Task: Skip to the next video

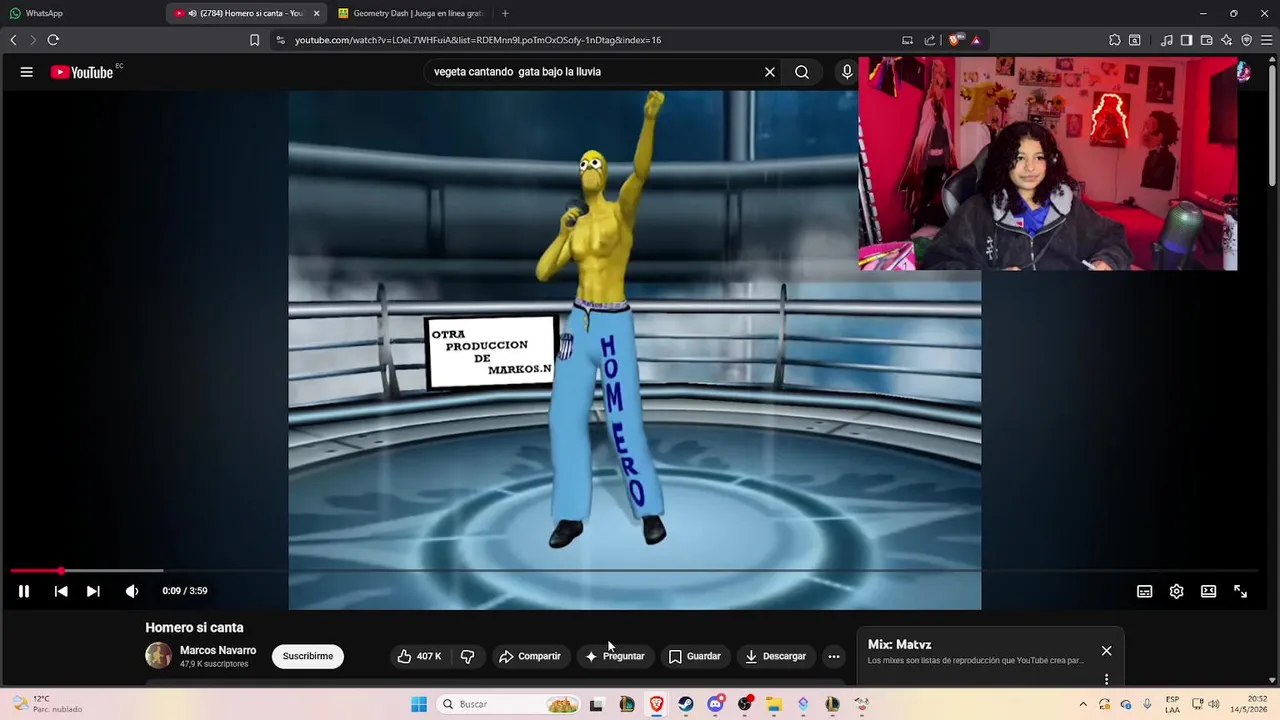Action: point(93,591)
